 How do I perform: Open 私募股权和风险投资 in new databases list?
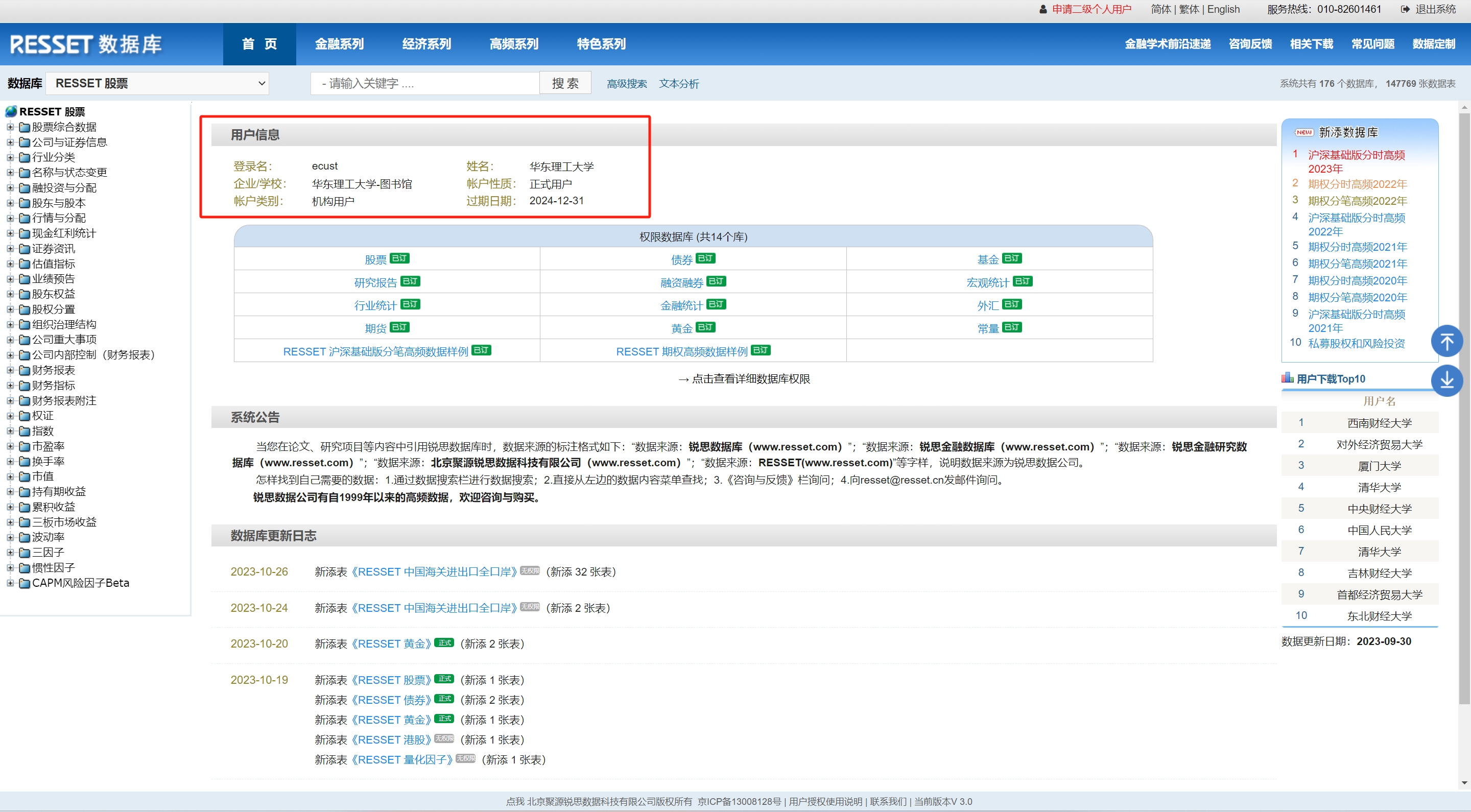(1356, 343)
